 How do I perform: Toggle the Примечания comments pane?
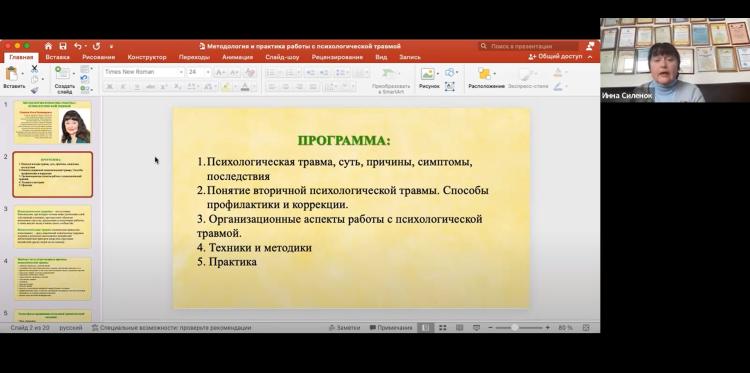tap(391, 328)
